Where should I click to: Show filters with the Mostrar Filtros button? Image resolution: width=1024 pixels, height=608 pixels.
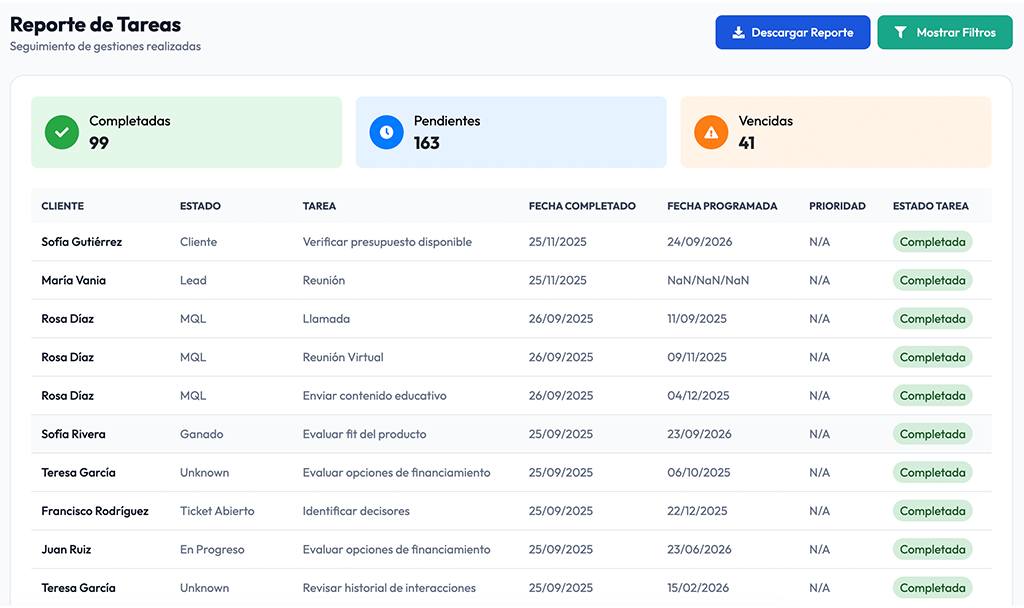coord(945,32)
